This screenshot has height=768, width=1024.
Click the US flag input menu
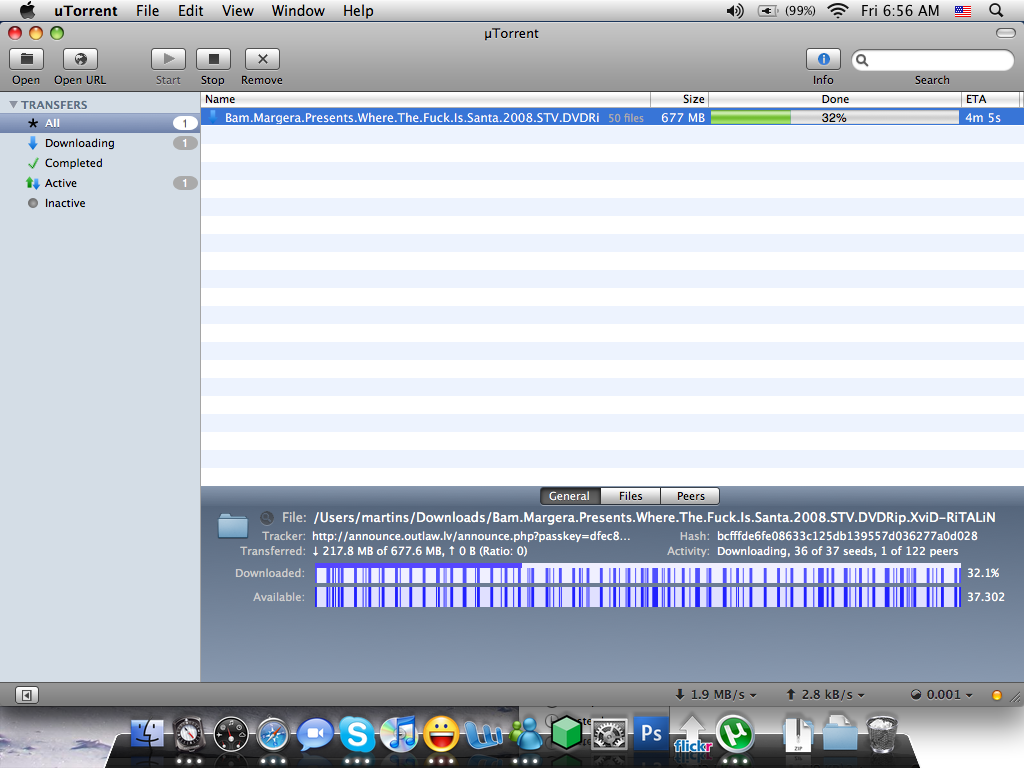[x=963, y=10]
